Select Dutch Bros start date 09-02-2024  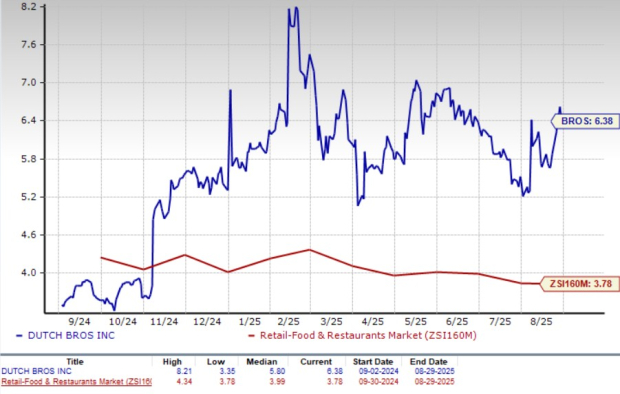point(378,371)
